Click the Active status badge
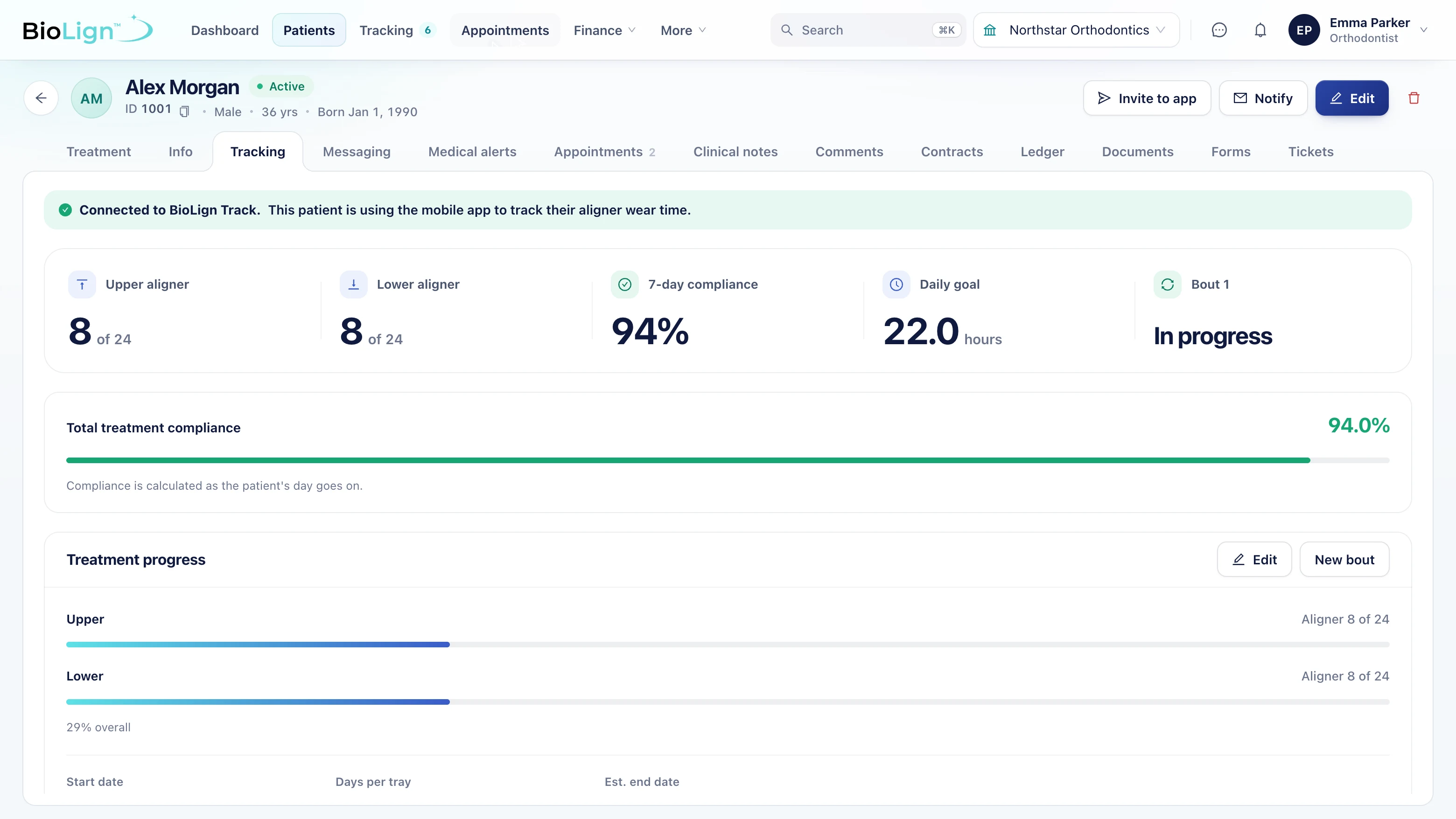Image resolution: width=1456 pixels, height=819 pixels. (281, 86)
